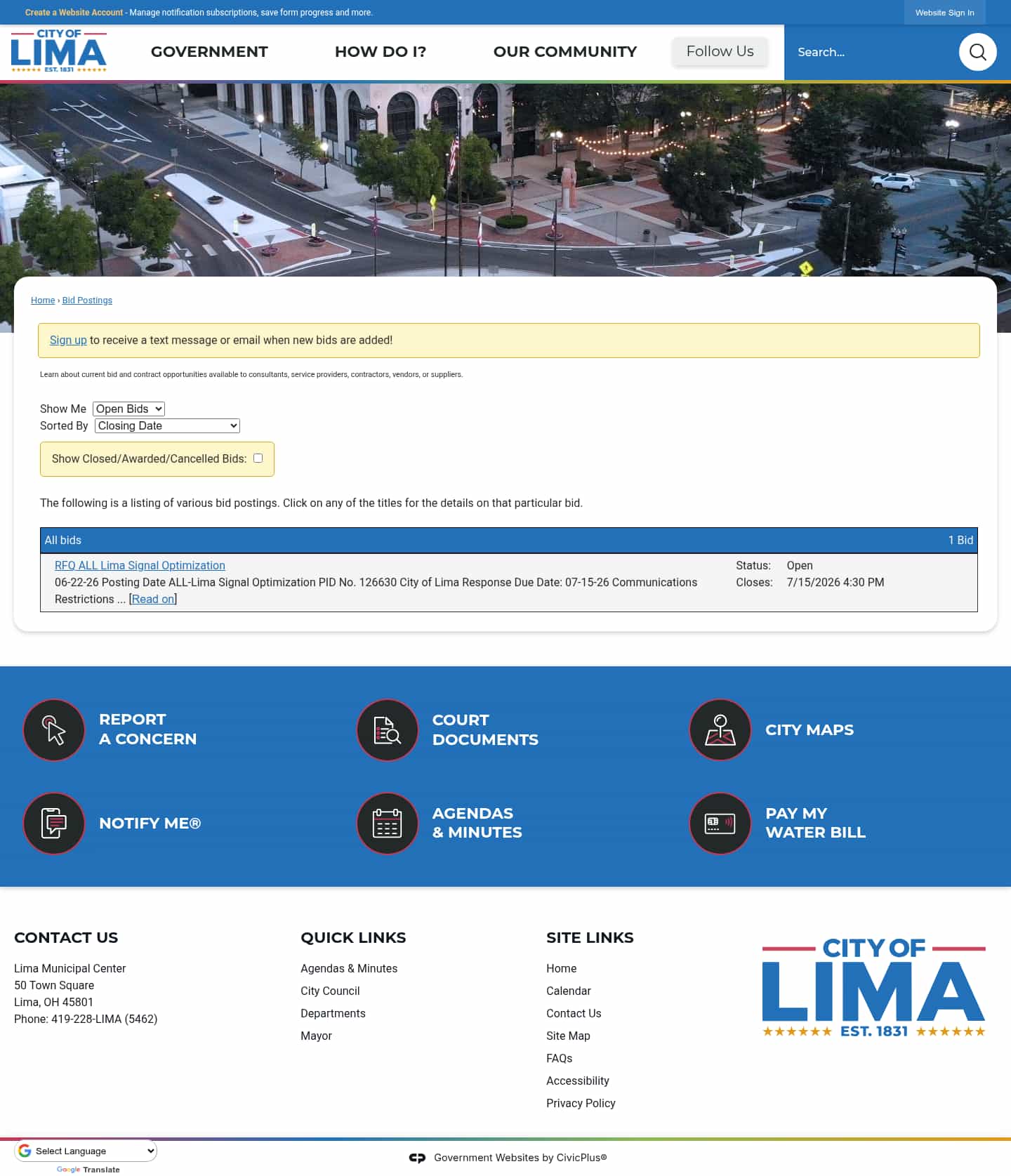
Task: Open the Notify Me icon
Action: [x=54, y=823]
